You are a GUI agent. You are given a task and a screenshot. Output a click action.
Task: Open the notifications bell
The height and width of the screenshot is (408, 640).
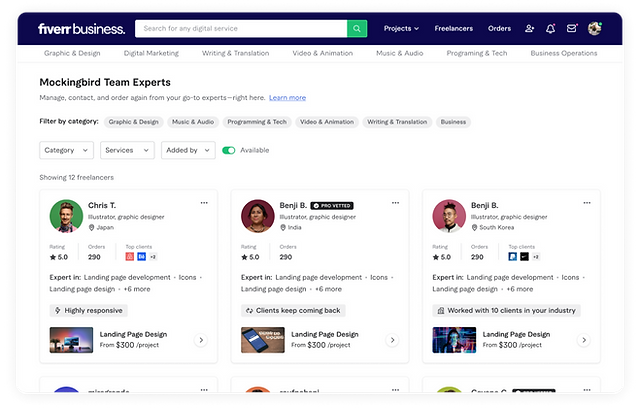pyautogui.click(x=551, y=29)
